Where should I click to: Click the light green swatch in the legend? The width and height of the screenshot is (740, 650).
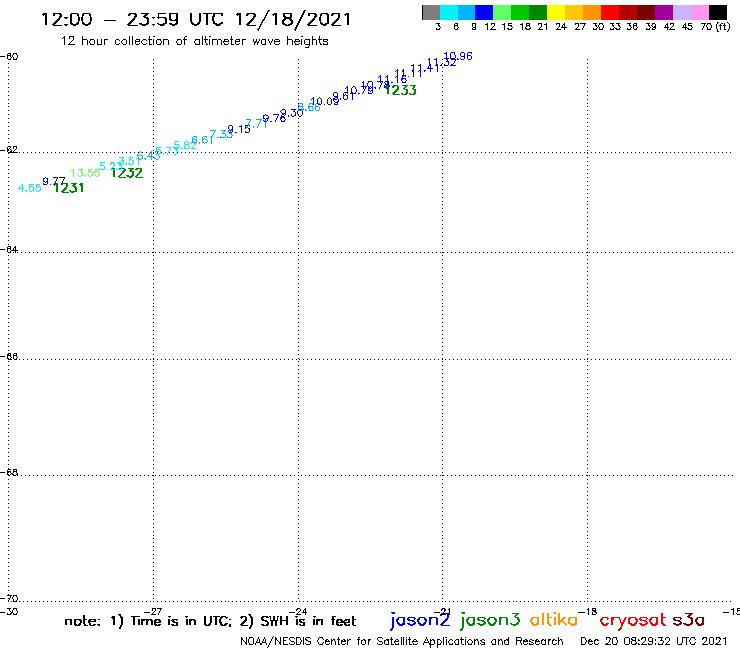click(x=502, y=12)
